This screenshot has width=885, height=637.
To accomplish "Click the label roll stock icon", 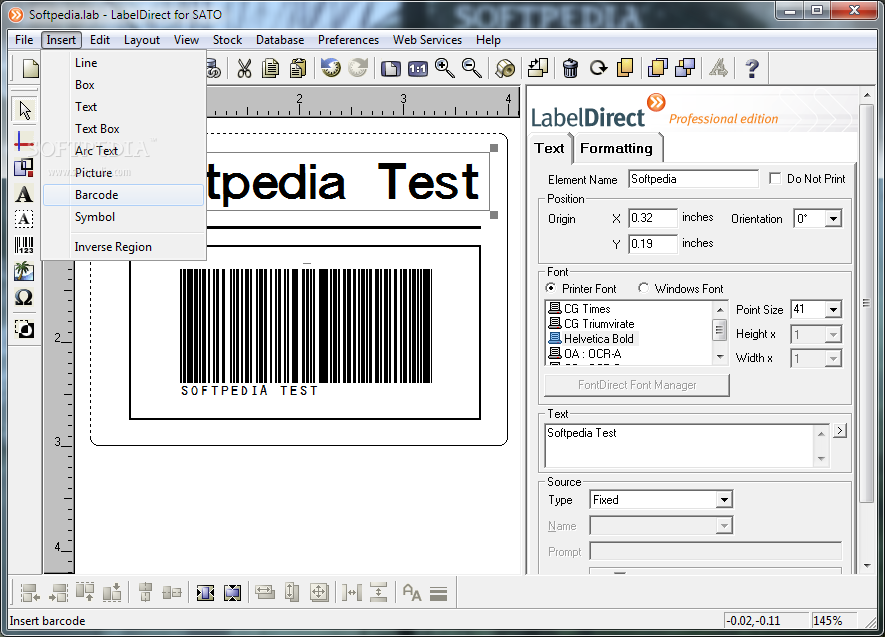I will click(505, 69).
